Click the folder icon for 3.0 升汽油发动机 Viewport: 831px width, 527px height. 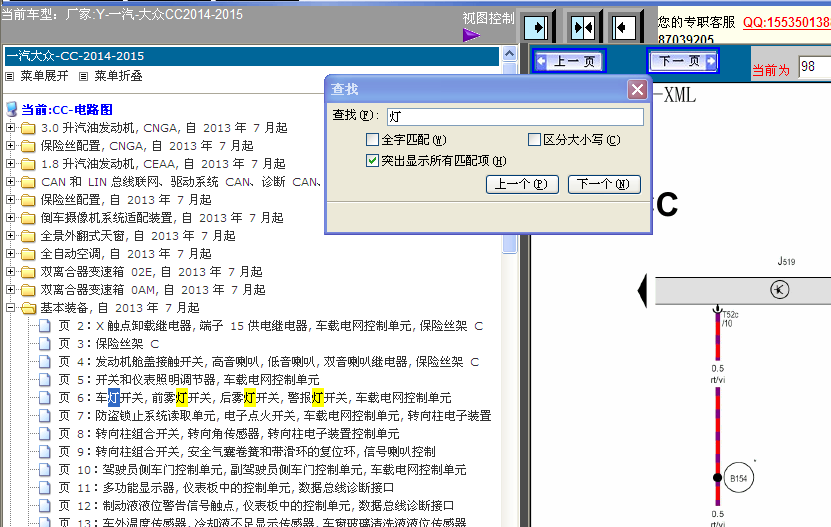[28, 128]
